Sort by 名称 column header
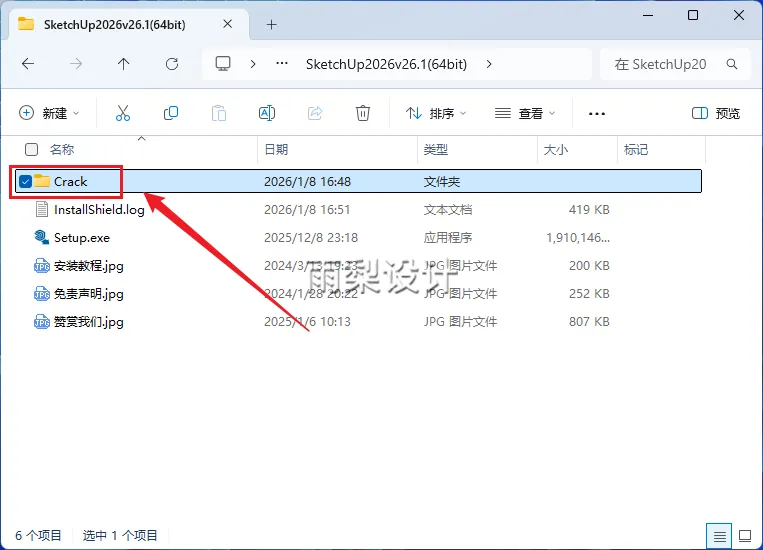Screen dimensions: 763x550 [62, 149]
